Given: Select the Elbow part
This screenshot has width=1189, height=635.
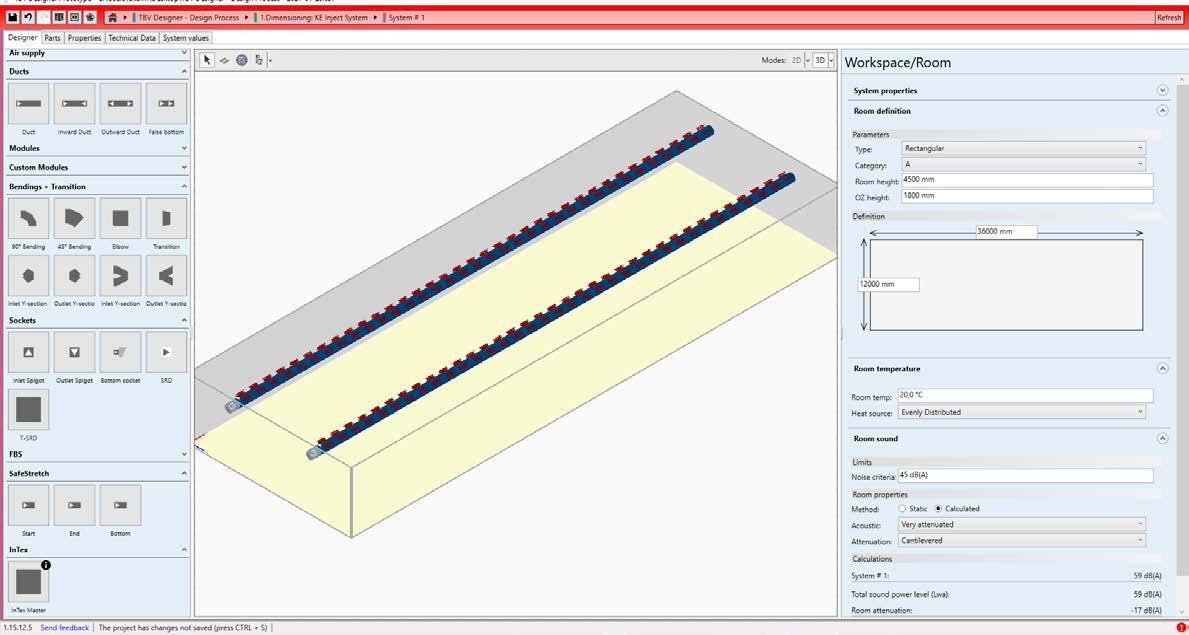Looking at the screenshot, I should point(121,218).
